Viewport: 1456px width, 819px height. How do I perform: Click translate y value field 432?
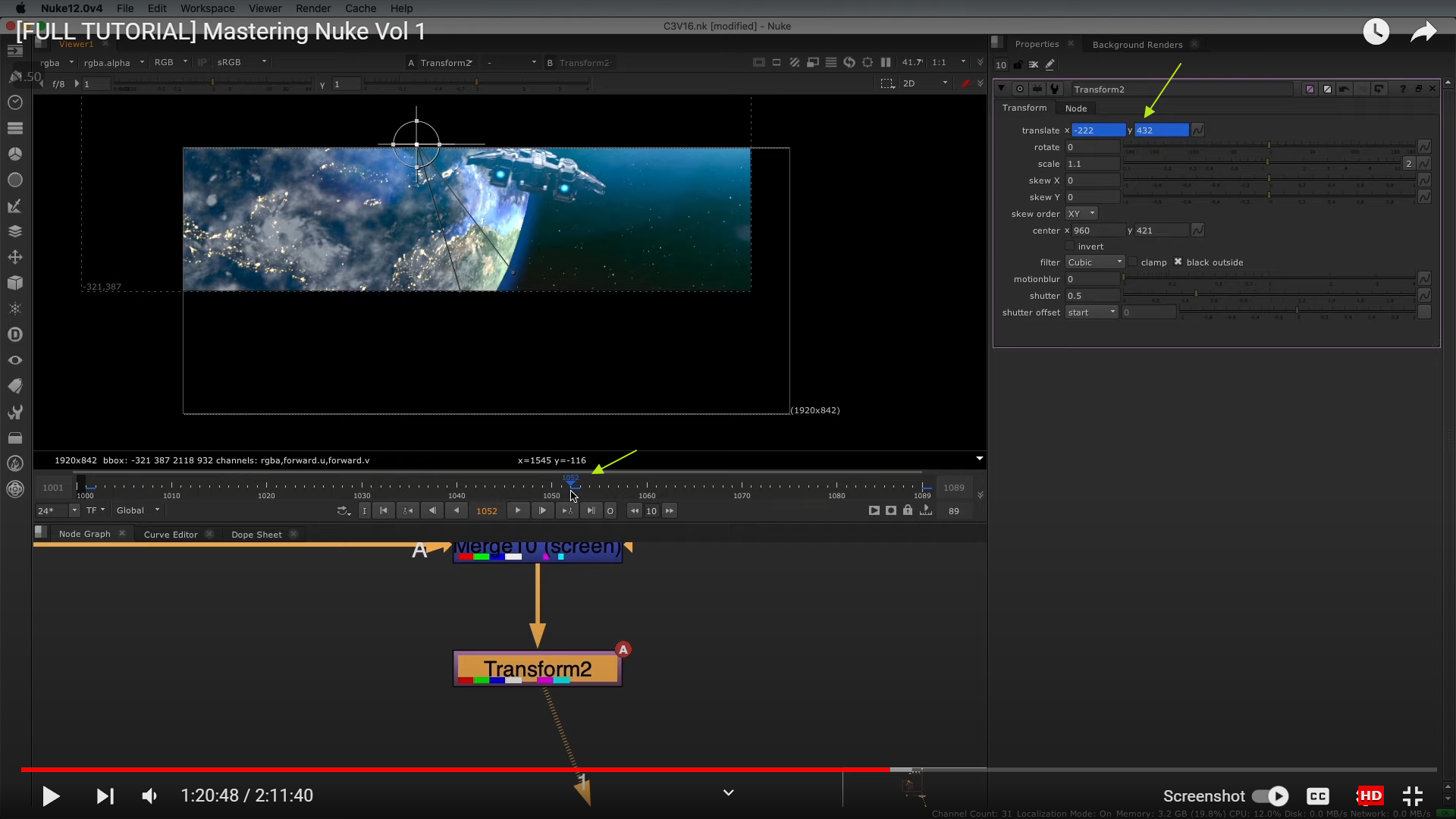(x=1161, y=130)
